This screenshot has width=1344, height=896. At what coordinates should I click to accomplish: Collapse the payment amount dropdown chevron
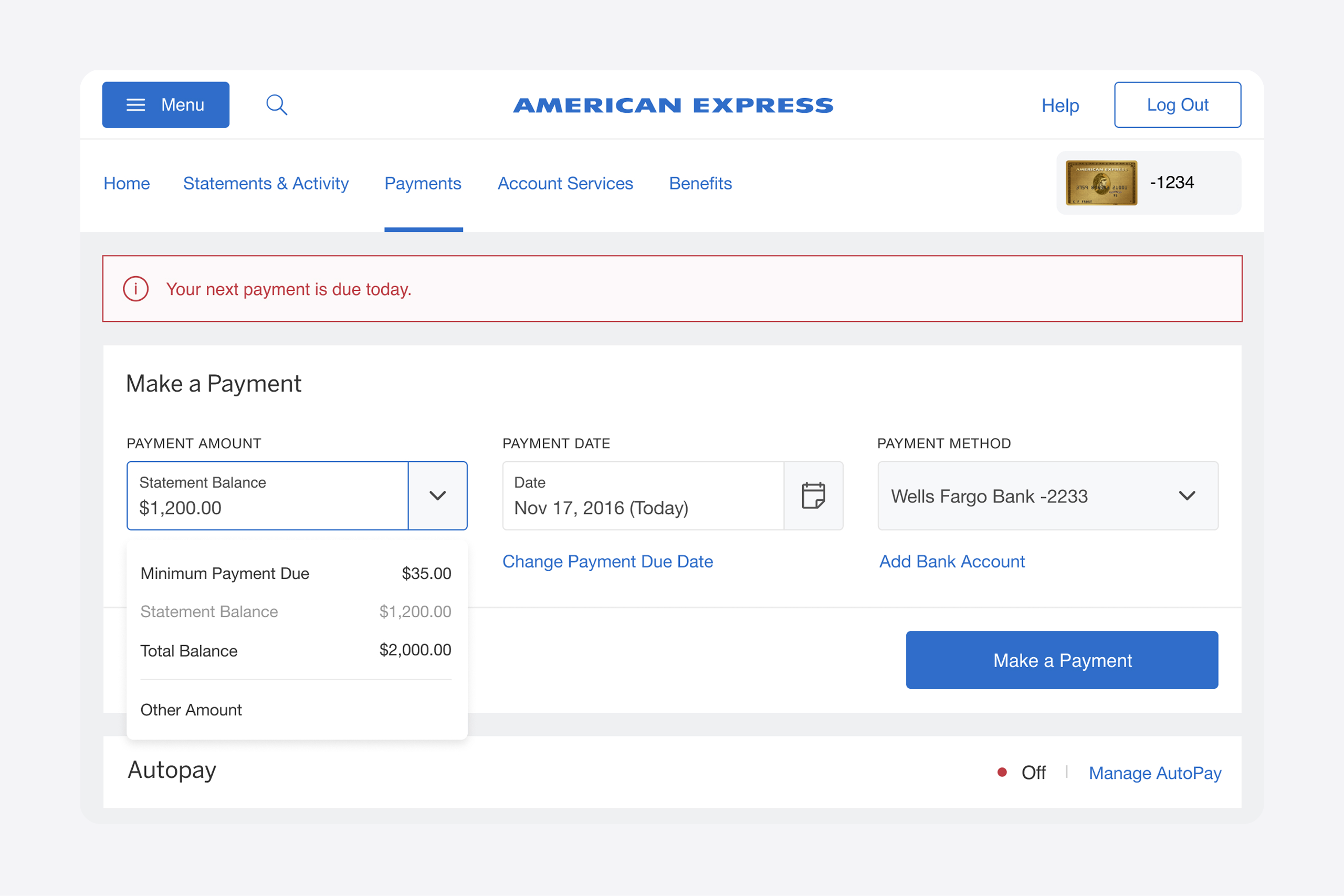click(x=438, y=496)
